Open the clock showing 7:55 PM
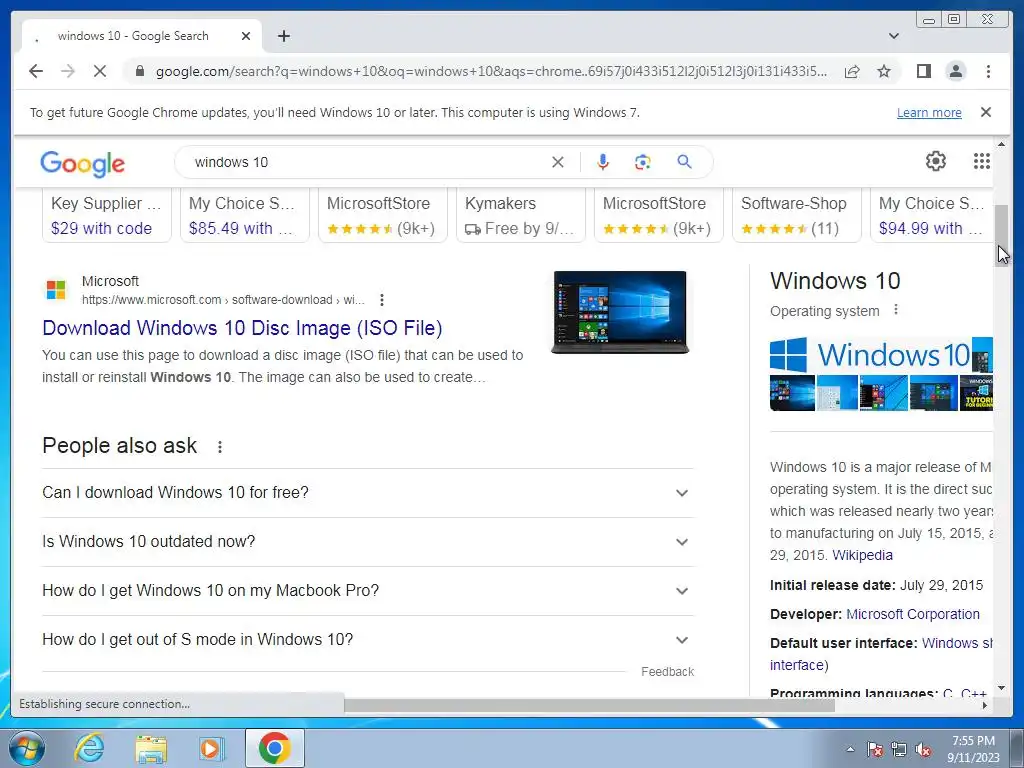Screen dimensions: 1024x768 [x=973, y=749]
